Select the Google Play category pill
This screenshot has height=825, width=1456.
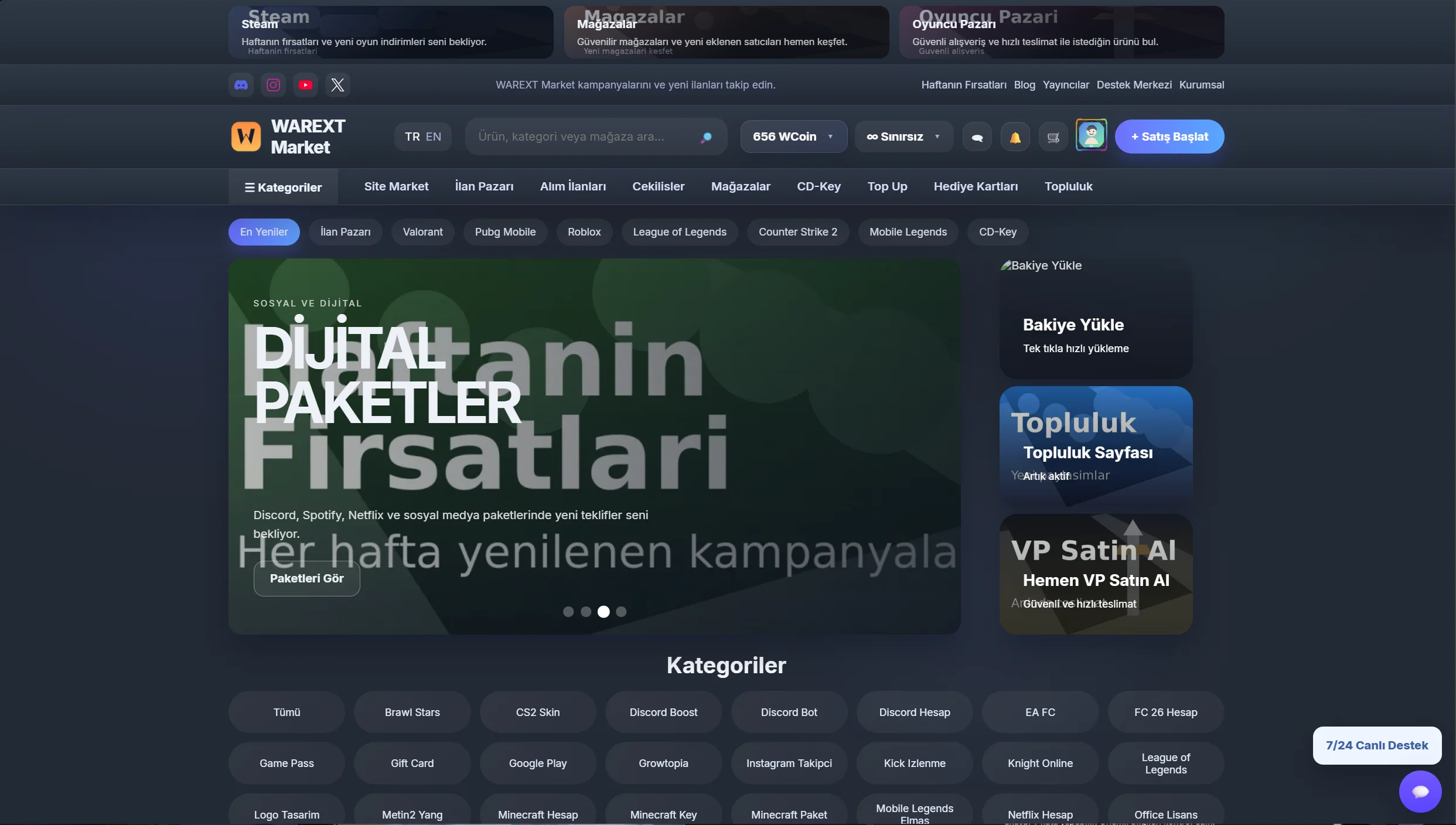pos(538,763)
